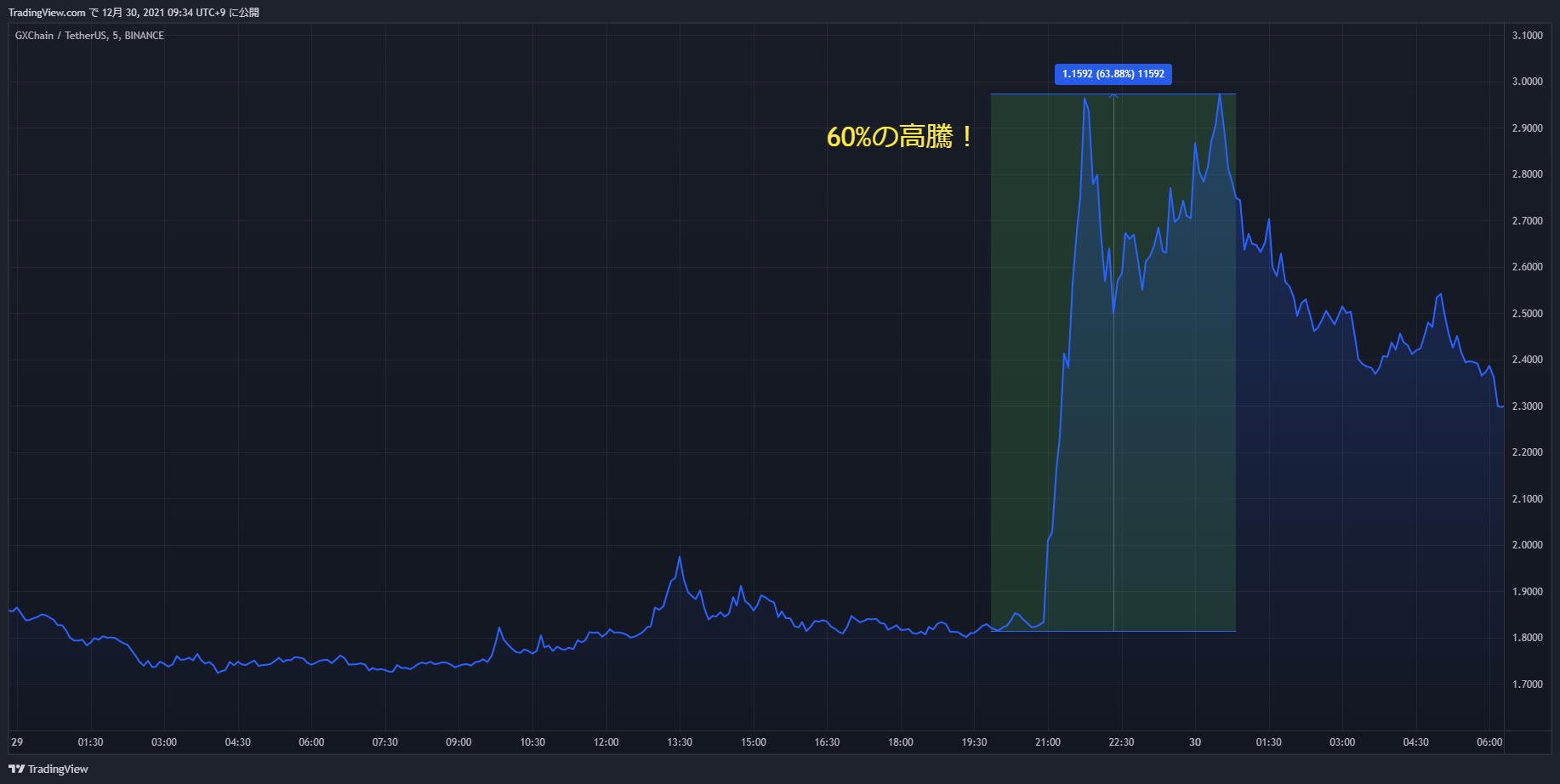Click the 2.9000 price axis label
Viewport: 1560px width, 784px height.
pos(1528,128)
